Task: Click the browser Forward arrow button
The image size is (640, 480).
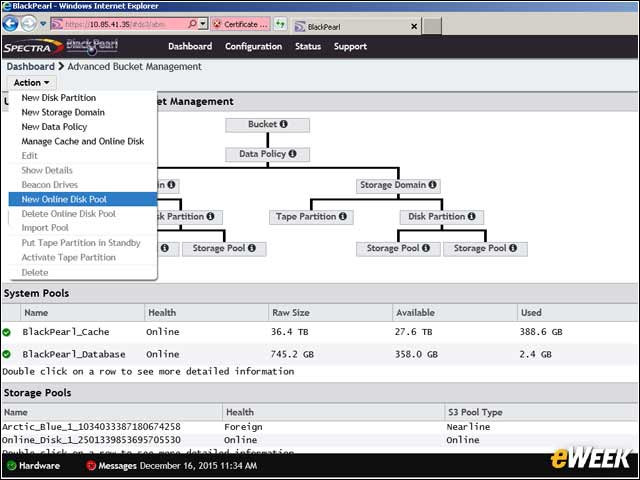Action: [29, 24]
